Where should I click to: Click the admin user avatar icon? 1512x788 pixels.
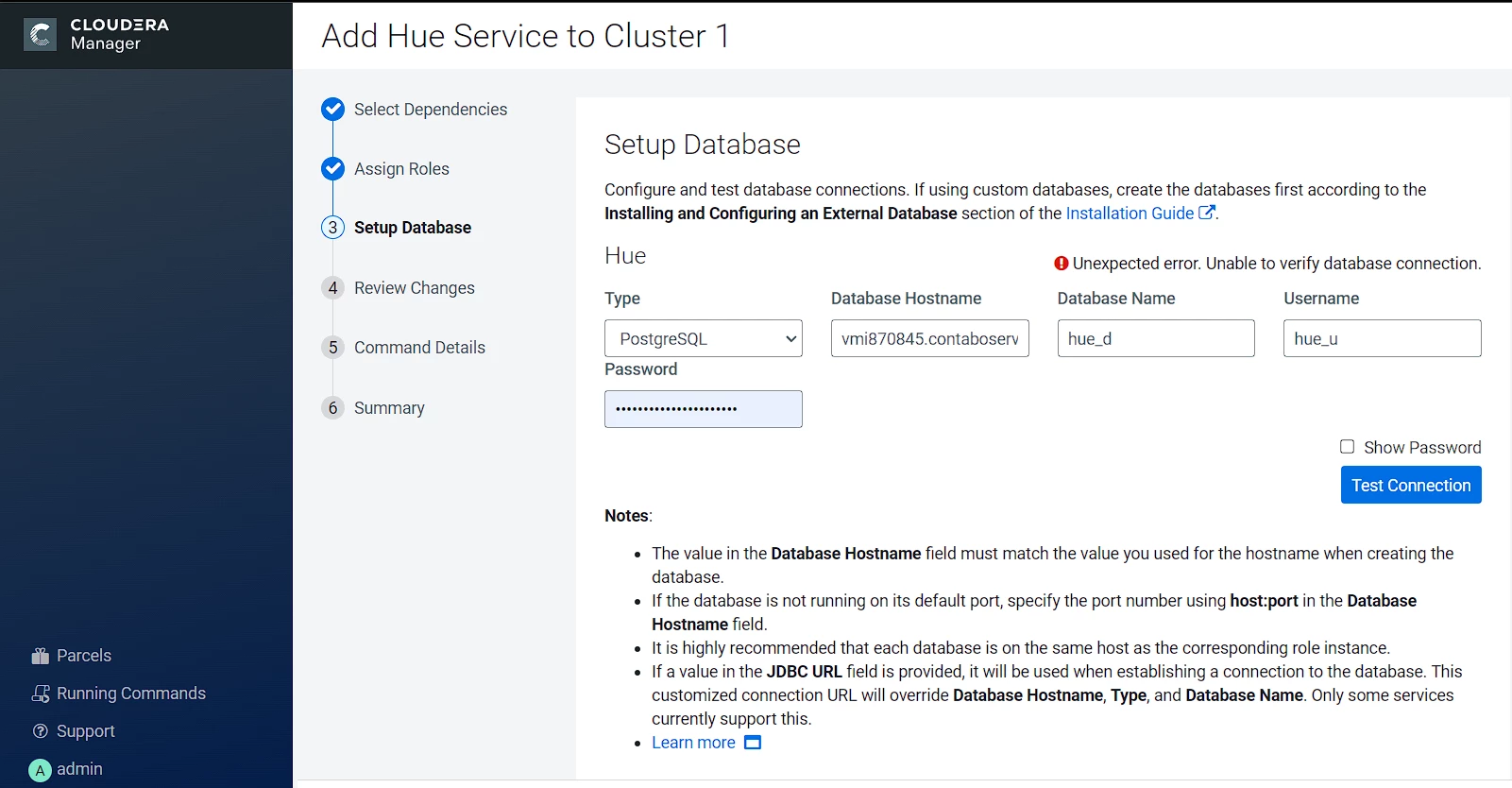tap(40, 770)
